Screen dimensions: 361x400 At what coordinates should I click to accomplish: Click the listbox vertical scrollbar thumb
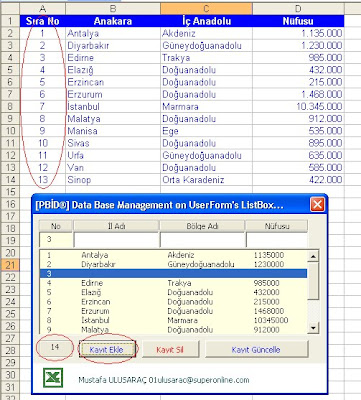tap(313, 281)
